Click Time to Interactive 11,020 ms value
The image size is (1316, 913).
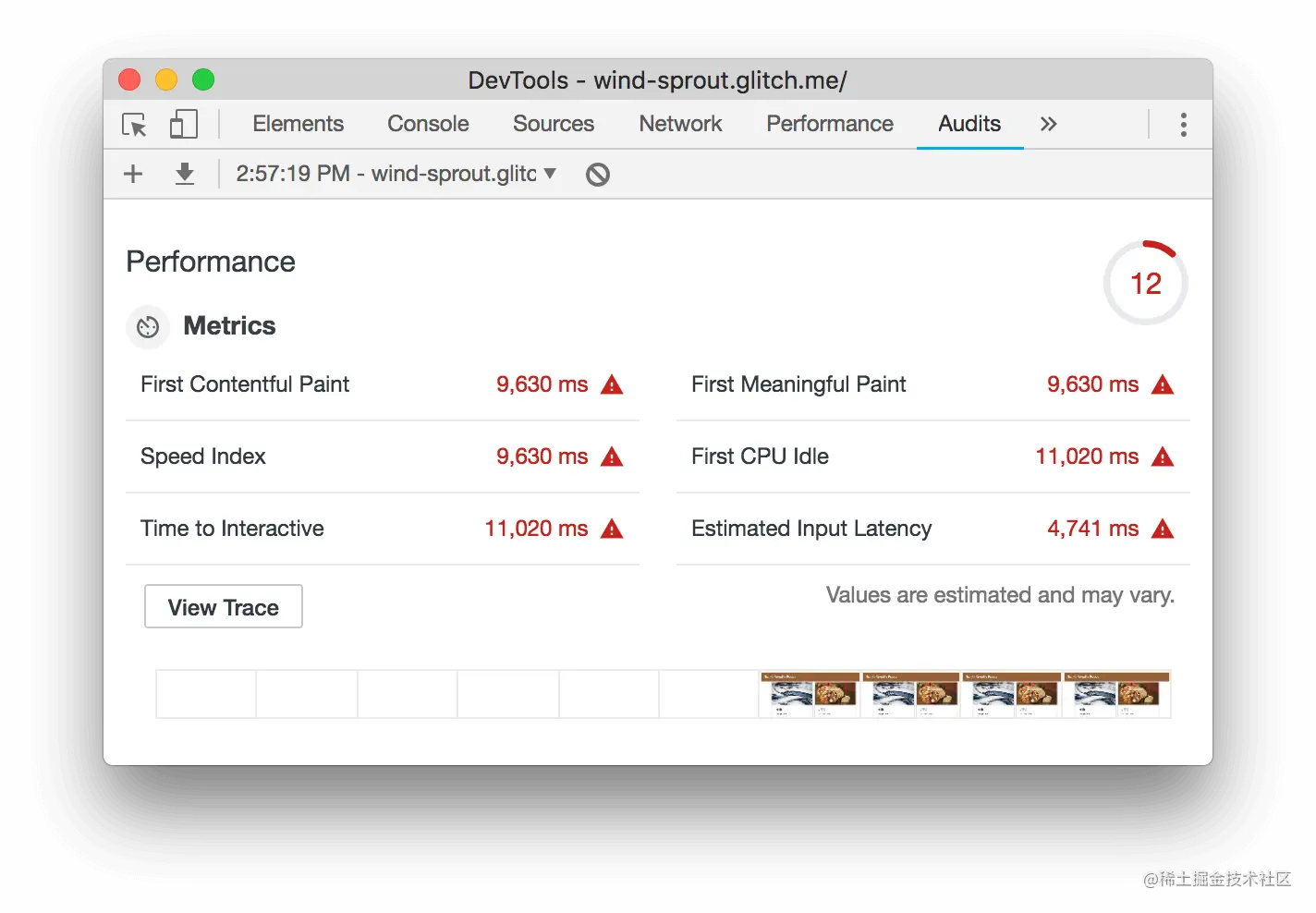click(536, 529)
